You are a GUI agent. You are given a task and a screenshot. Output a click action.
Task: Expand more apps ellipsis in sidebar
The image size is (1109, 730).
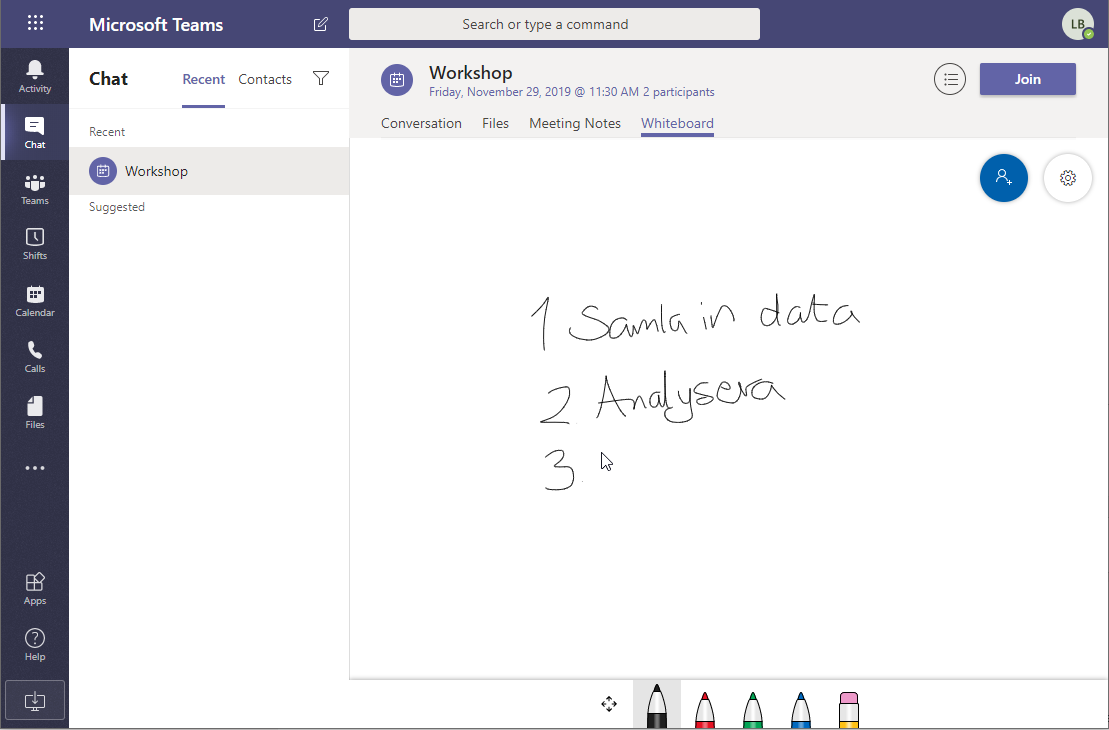coord(35,468)
